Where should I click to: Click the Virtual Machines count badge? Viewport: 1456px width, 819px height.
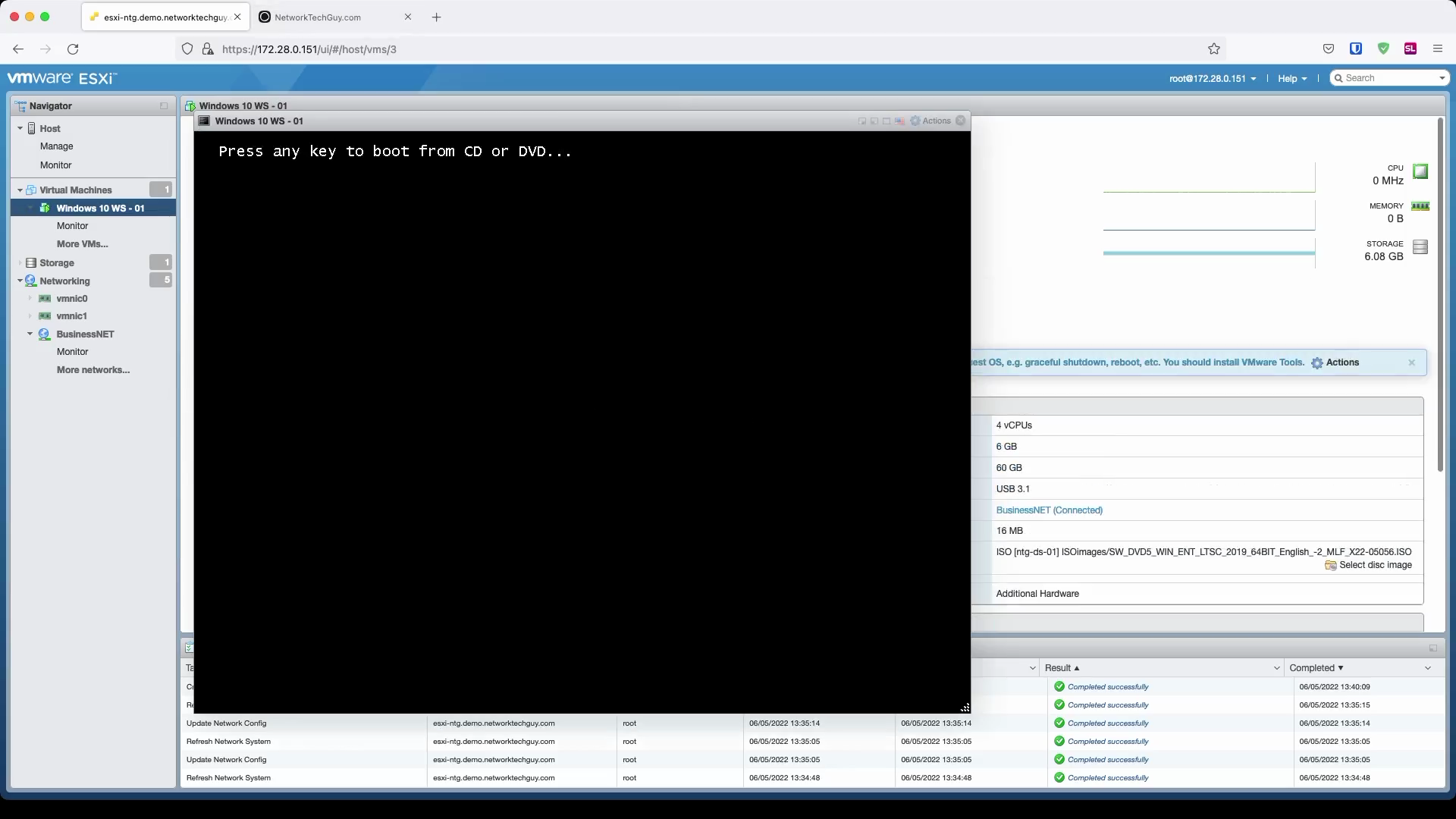click(161, 190)
